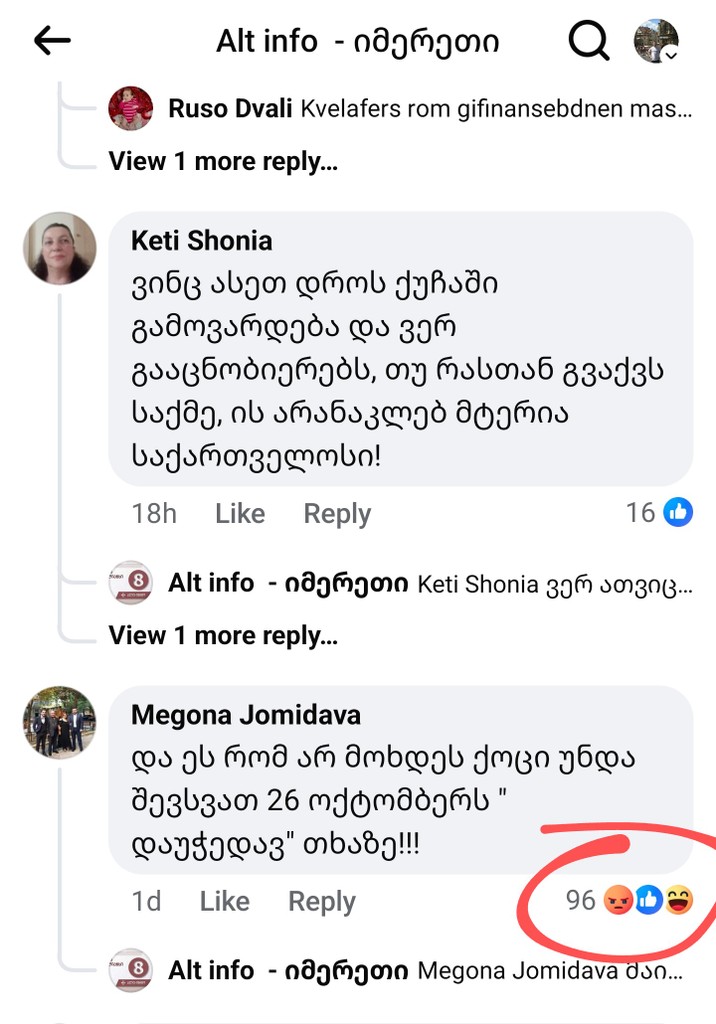Expand "View 1 more reply" under Ruso Dvali

click(x=223, y=161)
